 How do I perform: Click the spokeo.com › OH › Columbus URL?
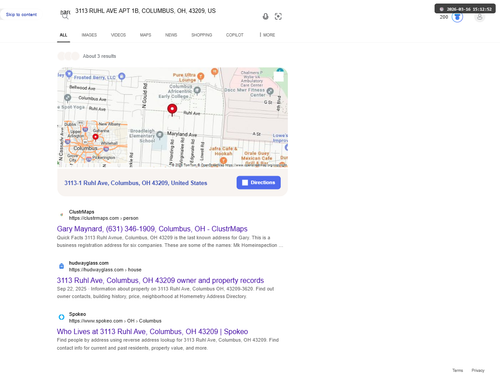[x=115, y=321]
